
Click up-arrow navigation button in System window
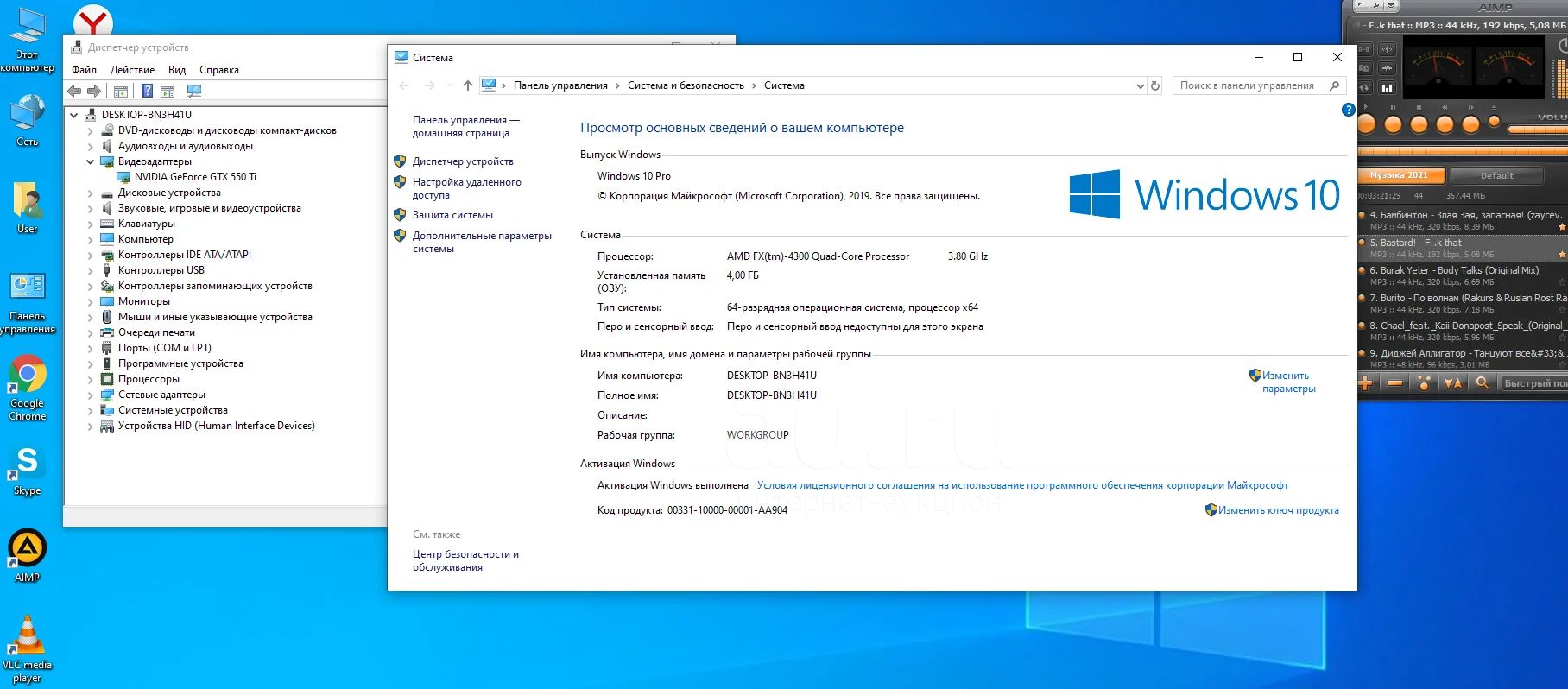coord(467,85)
